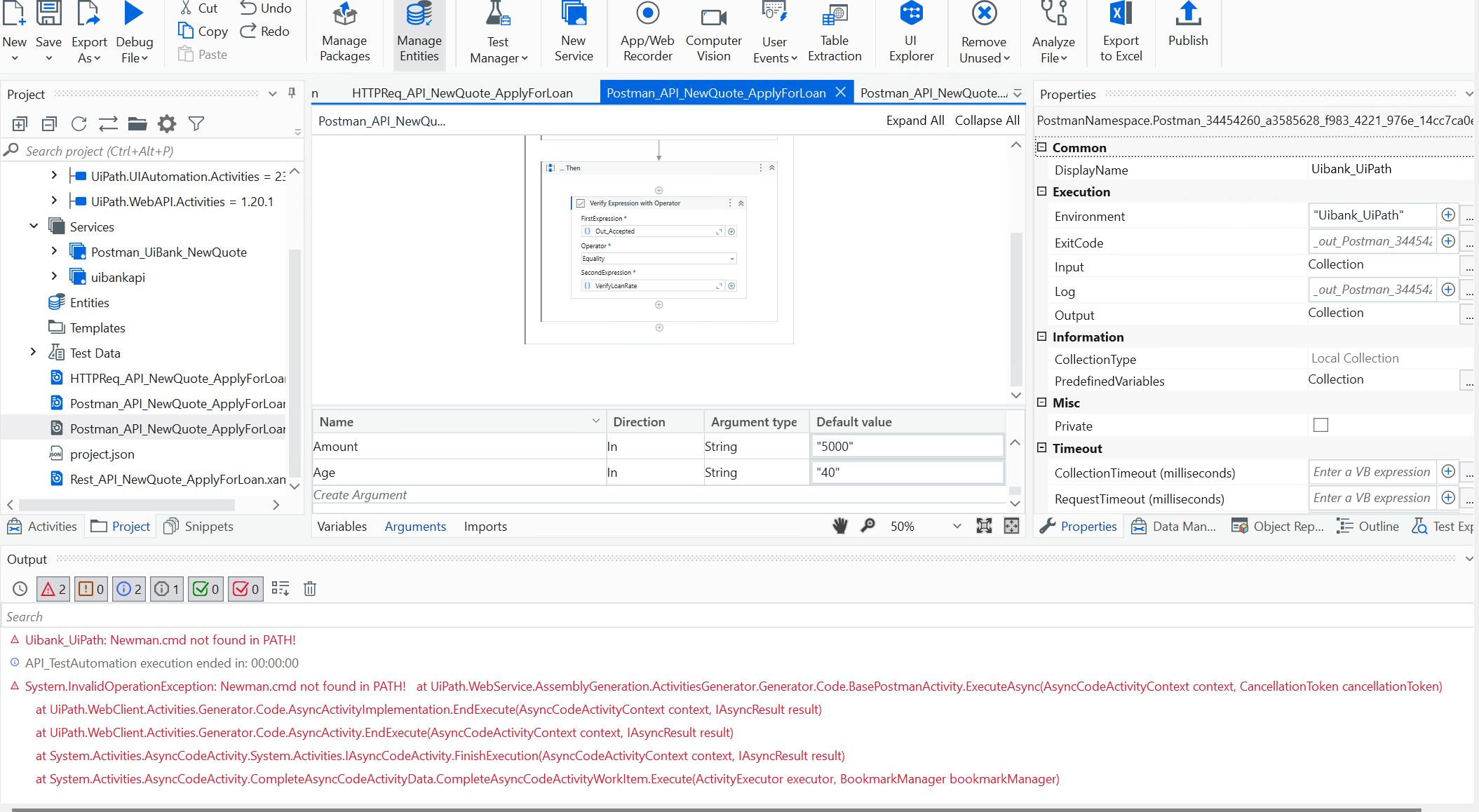Uncheck Verify Expression activity checkbox

coord(581,203)
